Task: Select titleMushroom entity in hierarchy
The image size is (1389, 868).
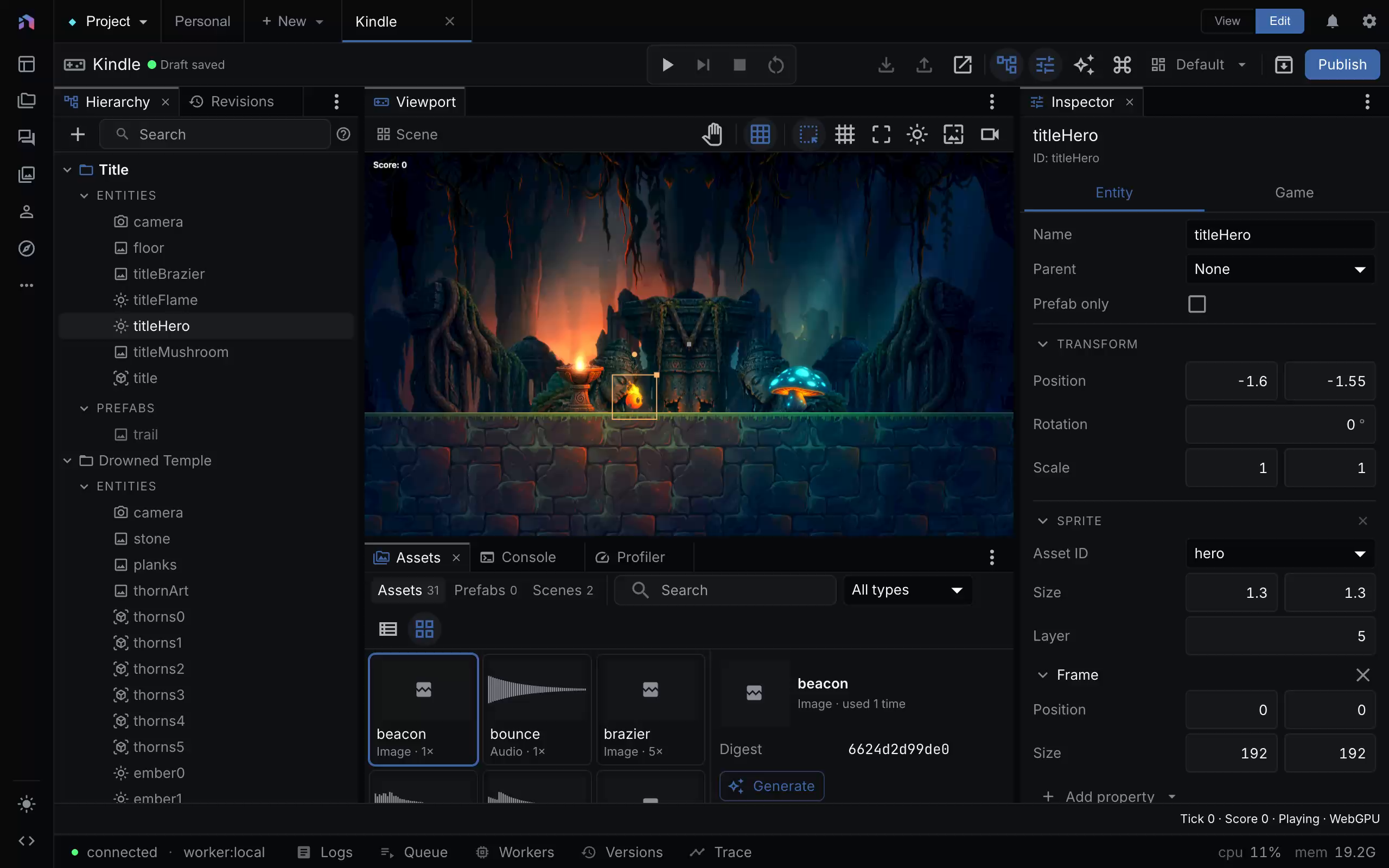Action: point(206,352)
